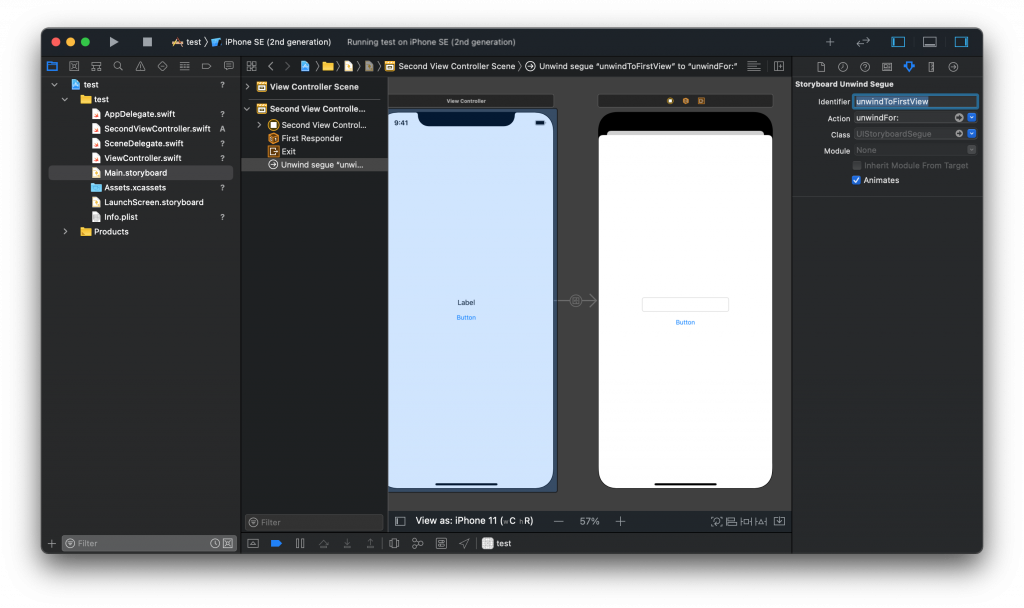The height and width of the screenshot is (608, 1024).
Task: Select ViewController.swift in file navigator
Action: (142, 158)
